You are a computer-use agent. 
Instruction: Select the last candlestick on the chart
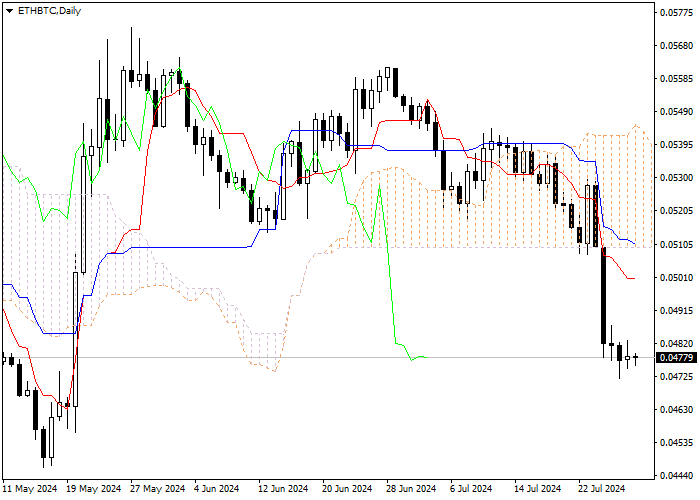[x=635, y=357]
